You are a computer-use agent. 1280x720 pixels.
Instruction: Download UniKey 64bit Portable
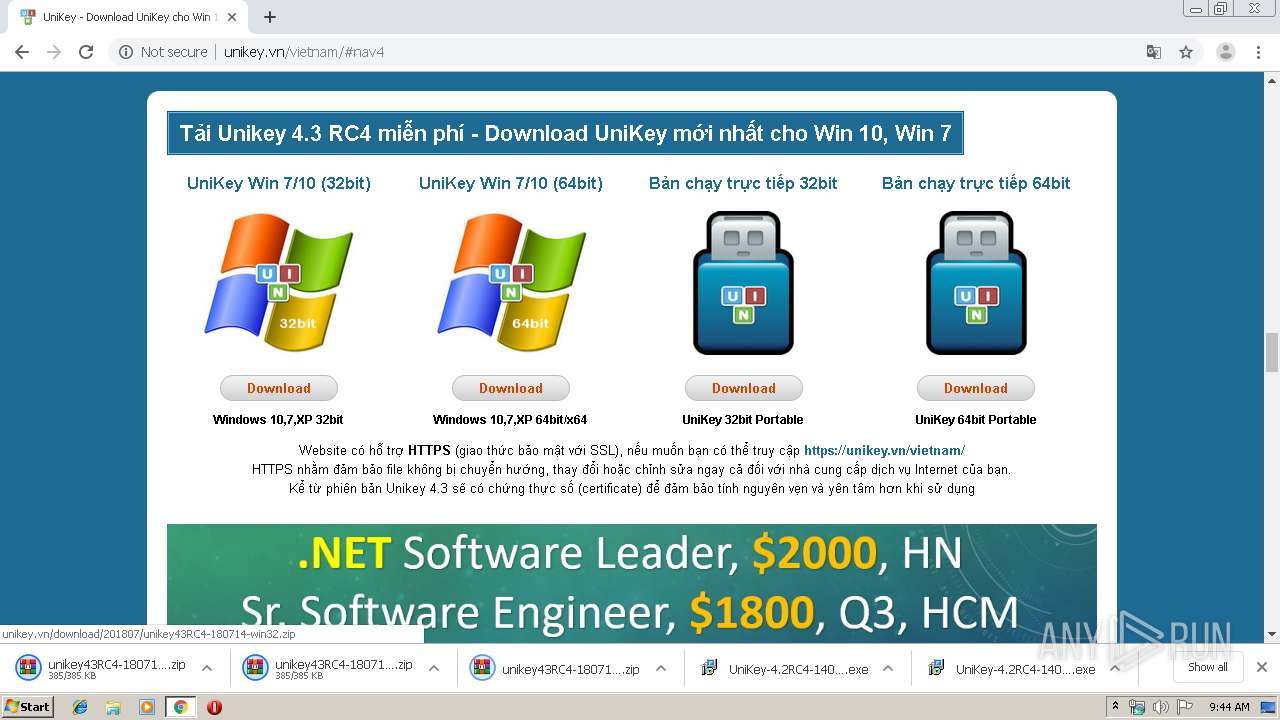pos(976,388)
